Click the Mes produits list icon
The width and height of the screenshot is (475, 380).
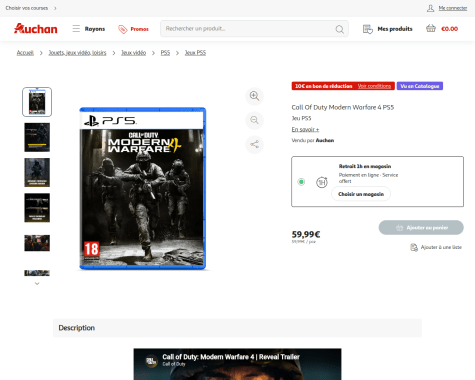click(368, 29)
